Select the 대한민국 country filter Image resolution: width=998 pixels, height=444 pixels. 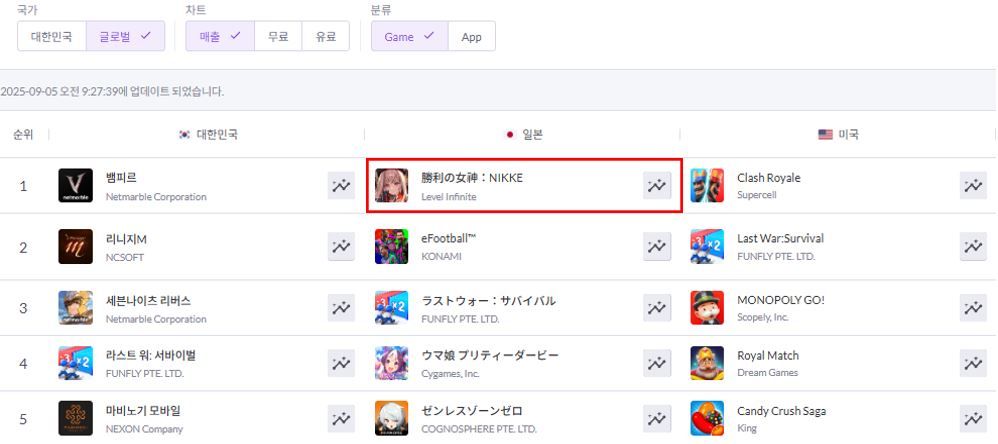pos(52,36)
